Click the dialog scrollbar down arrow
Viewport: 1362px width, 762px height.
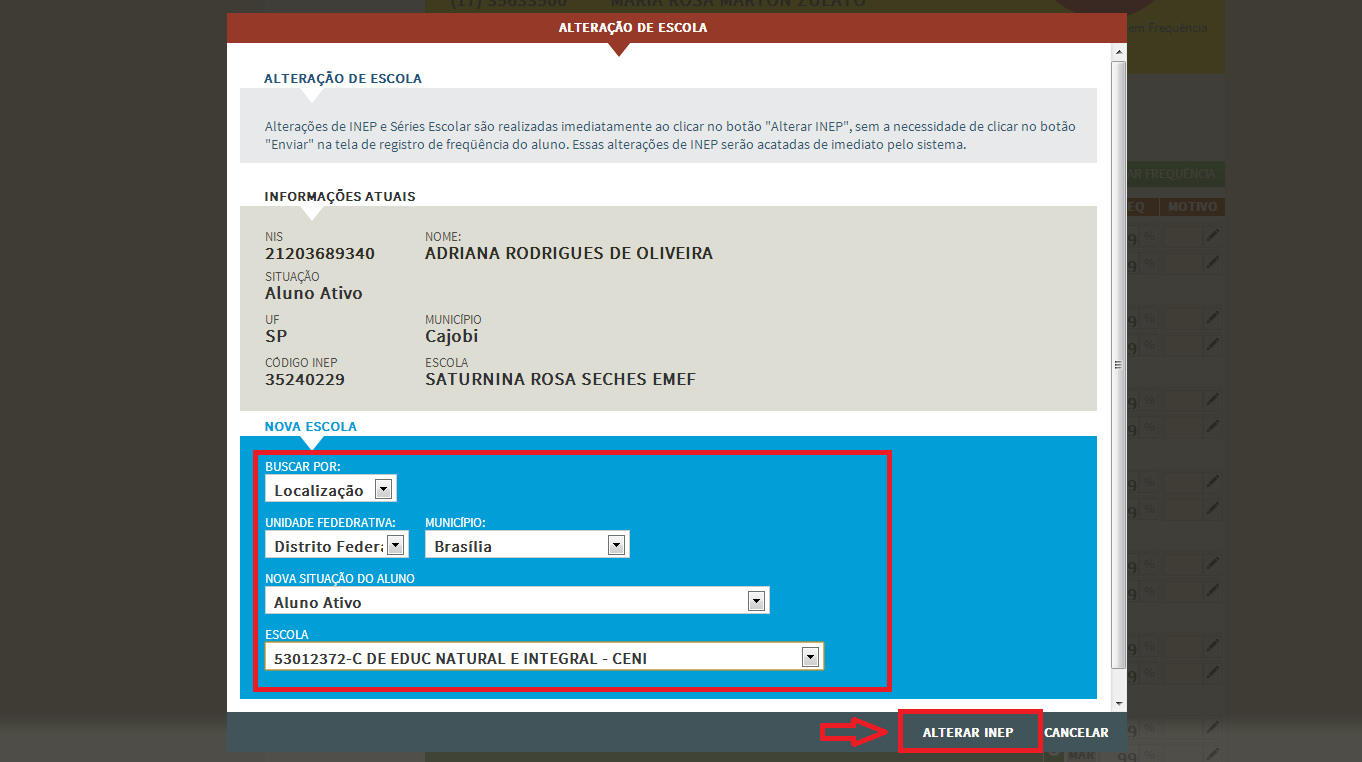pyautogui.click(x=1119, y=703)
